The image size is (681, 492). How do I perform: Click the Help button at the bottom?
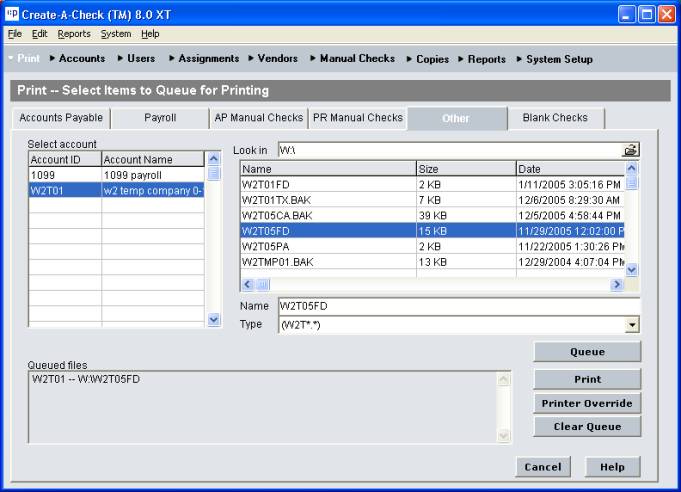click(612, 467)
